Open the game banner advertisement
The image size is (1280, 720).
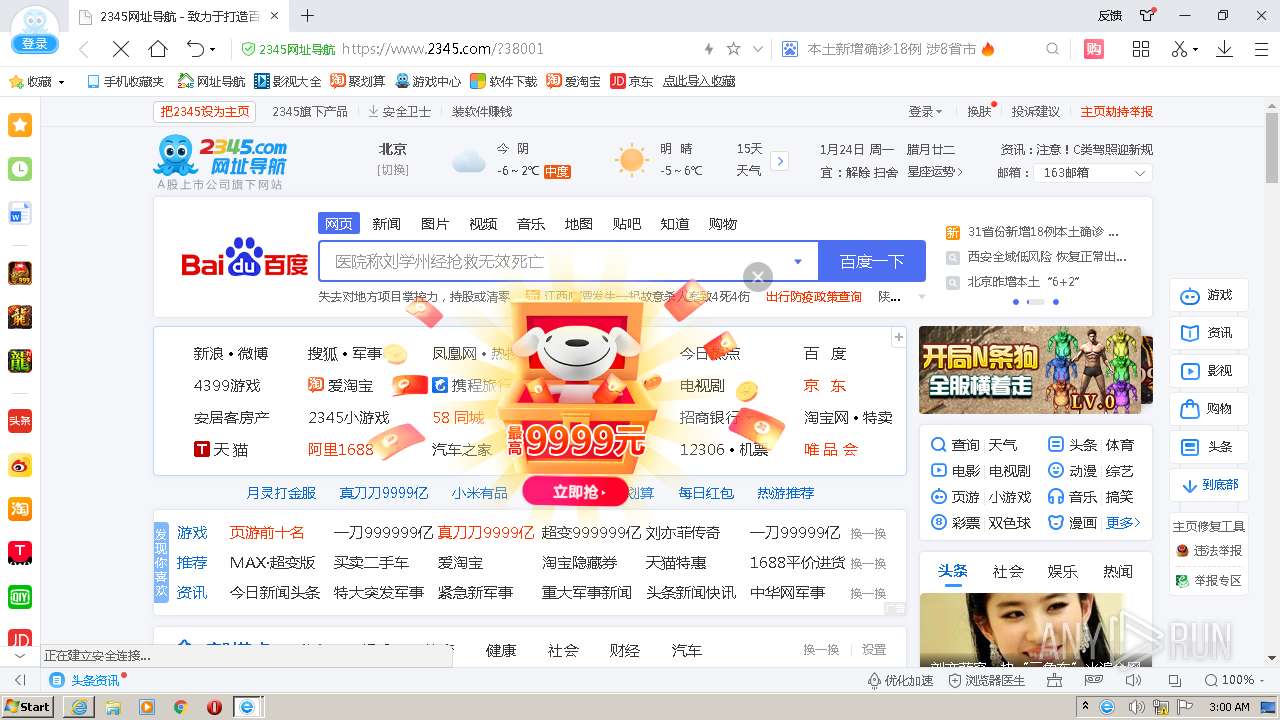1030,370
